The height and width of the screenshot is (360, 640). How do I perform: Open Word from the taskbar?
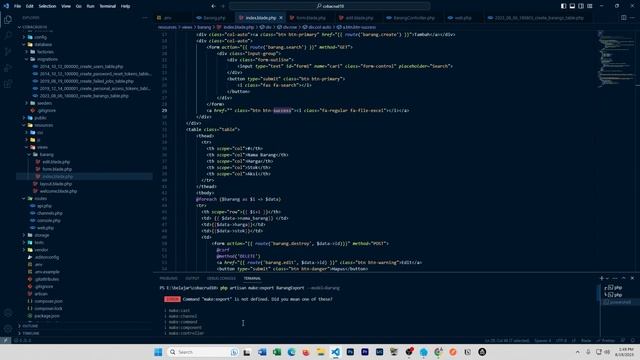click(262, 352)
